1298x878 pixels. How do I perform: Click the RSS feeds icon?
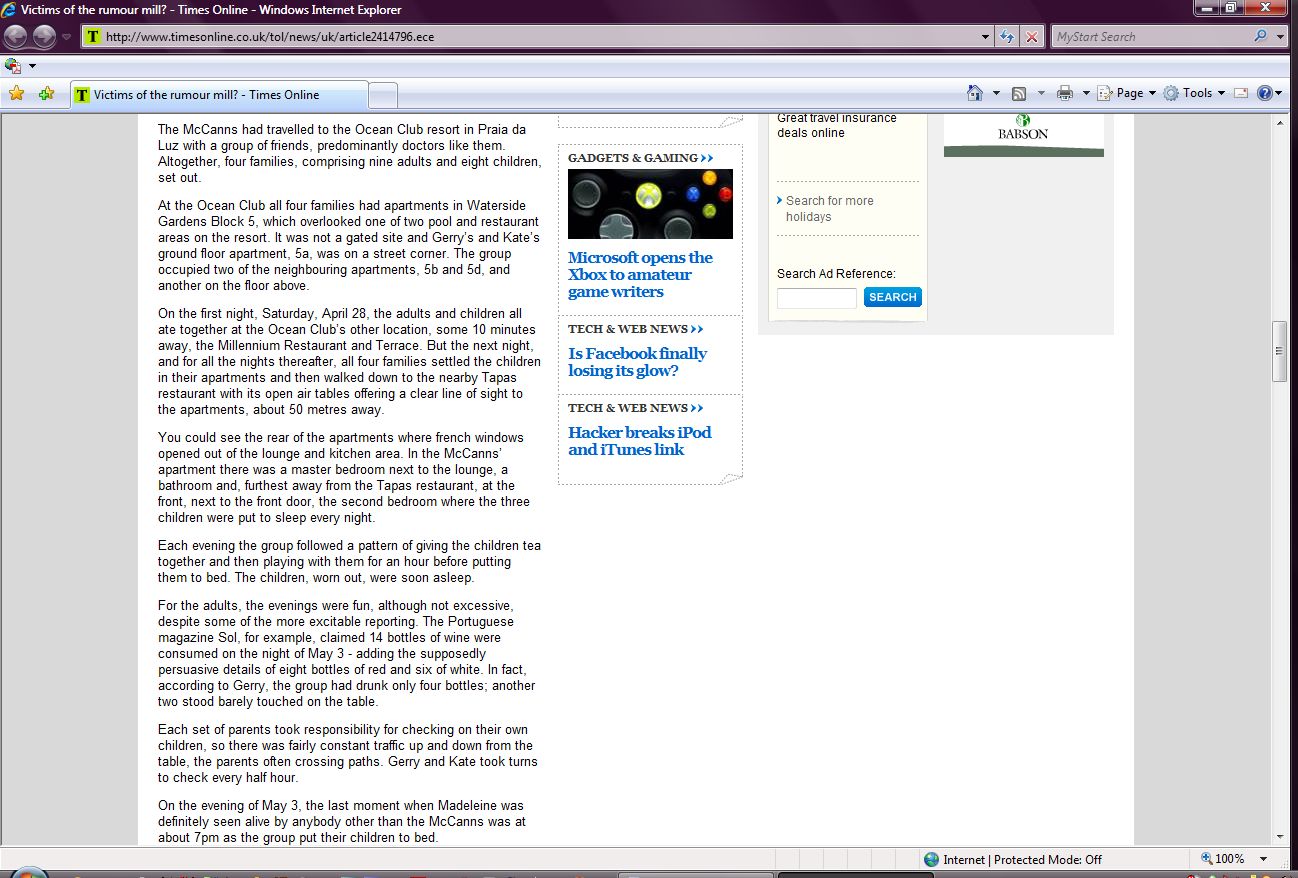coord(1019,93)
